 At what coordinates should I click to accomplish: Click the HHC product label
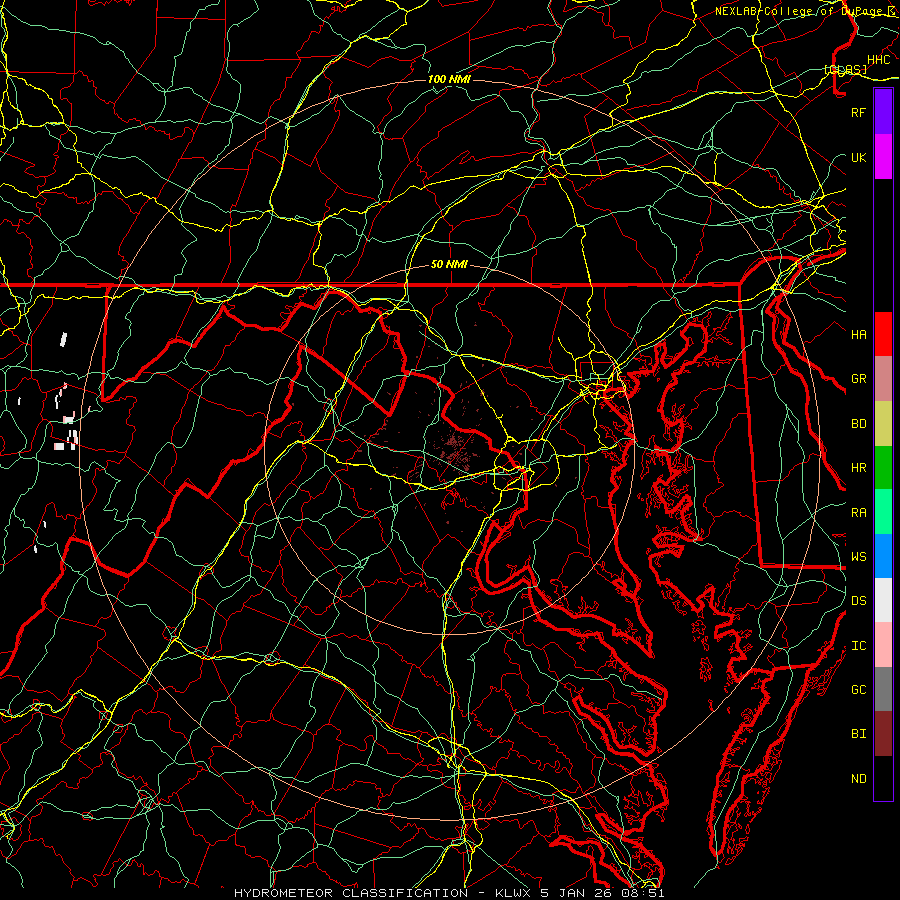[x=878, y=60]
